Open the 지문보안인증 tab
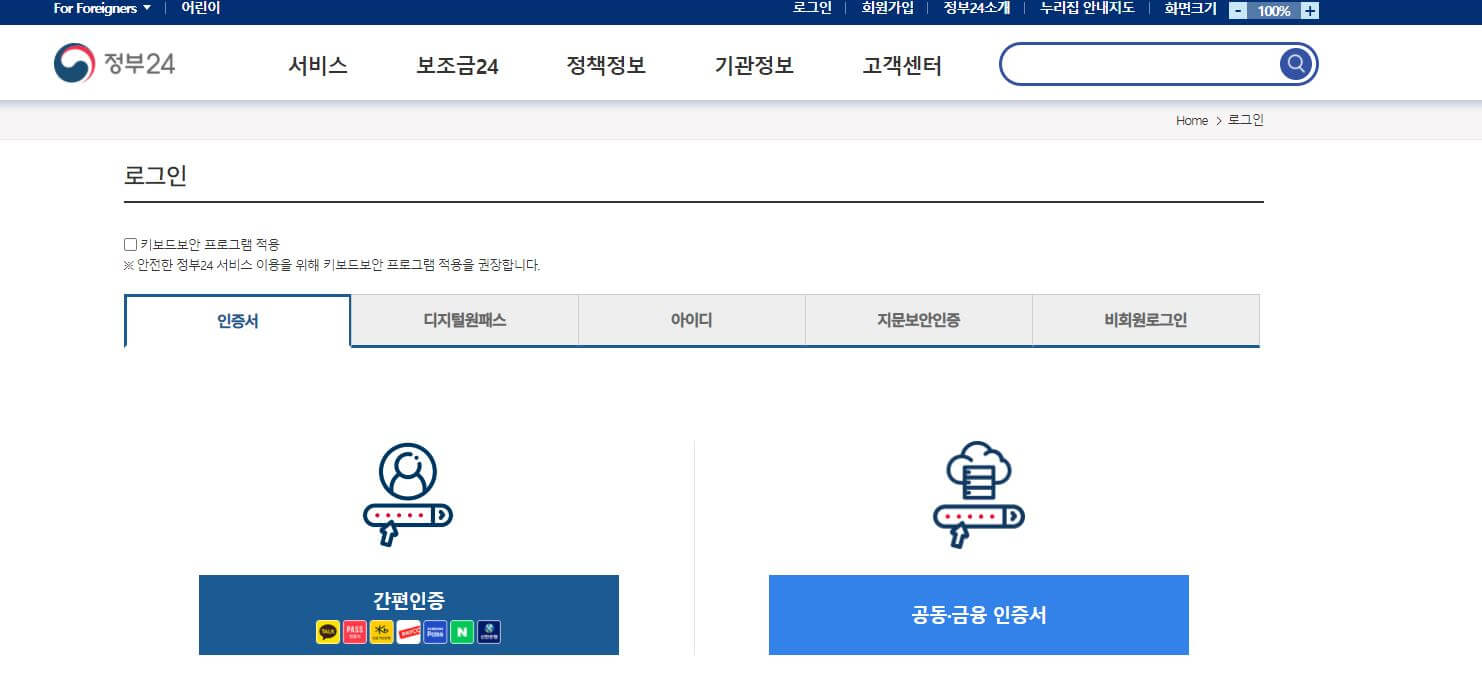This screenshot has height=681, width=1482. [918, 319]
